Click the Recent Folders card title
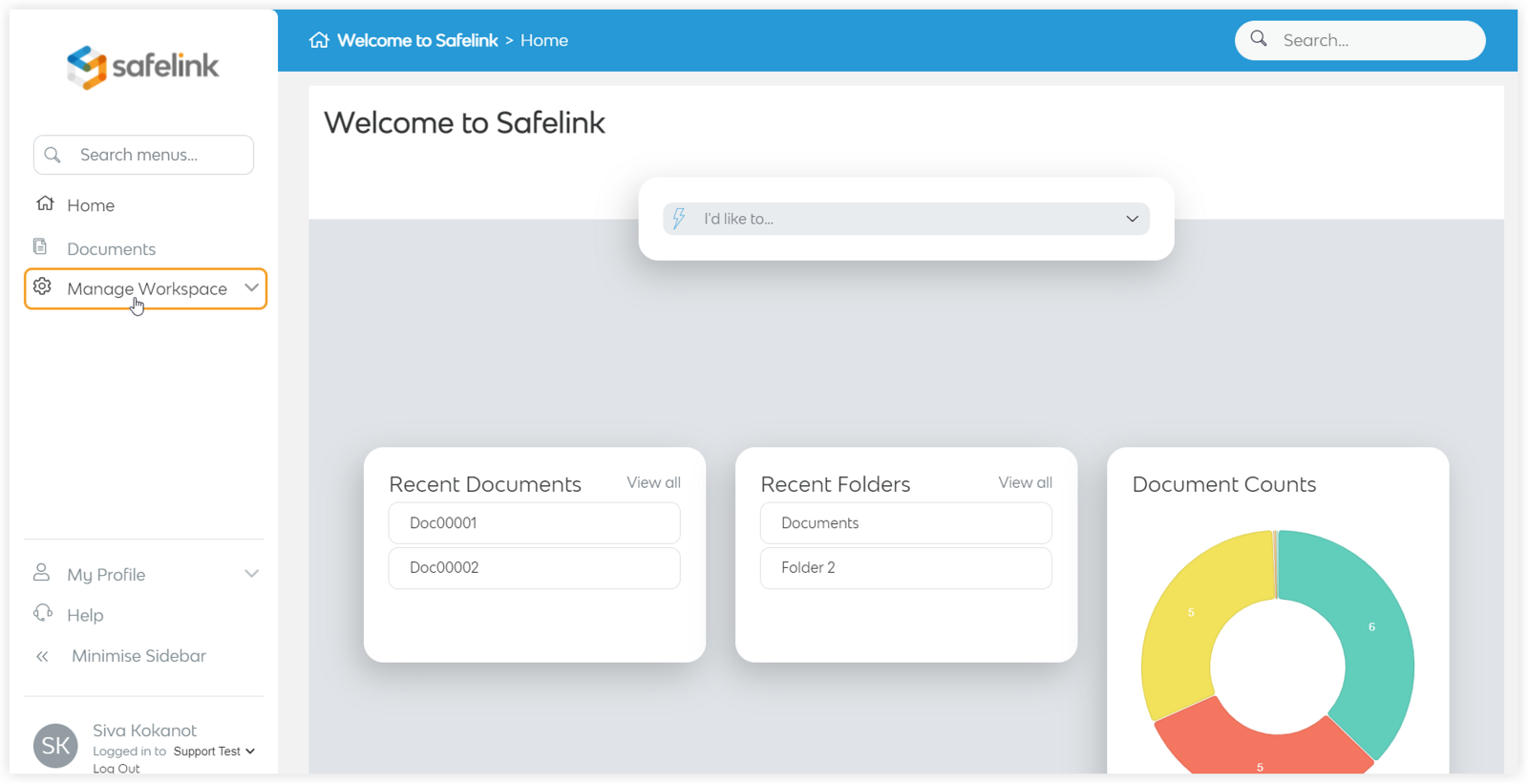 tap(836, 484)
